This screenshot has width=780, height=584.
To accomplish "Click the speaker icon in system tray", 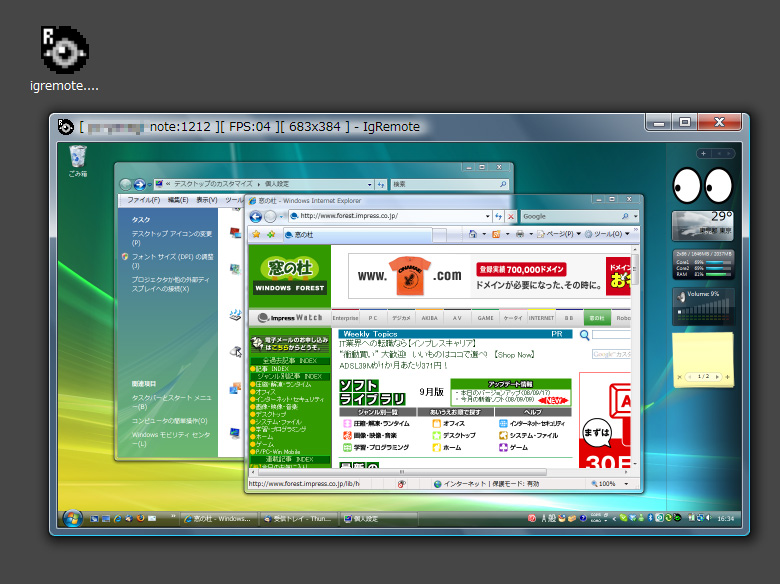I will (708, 518).
